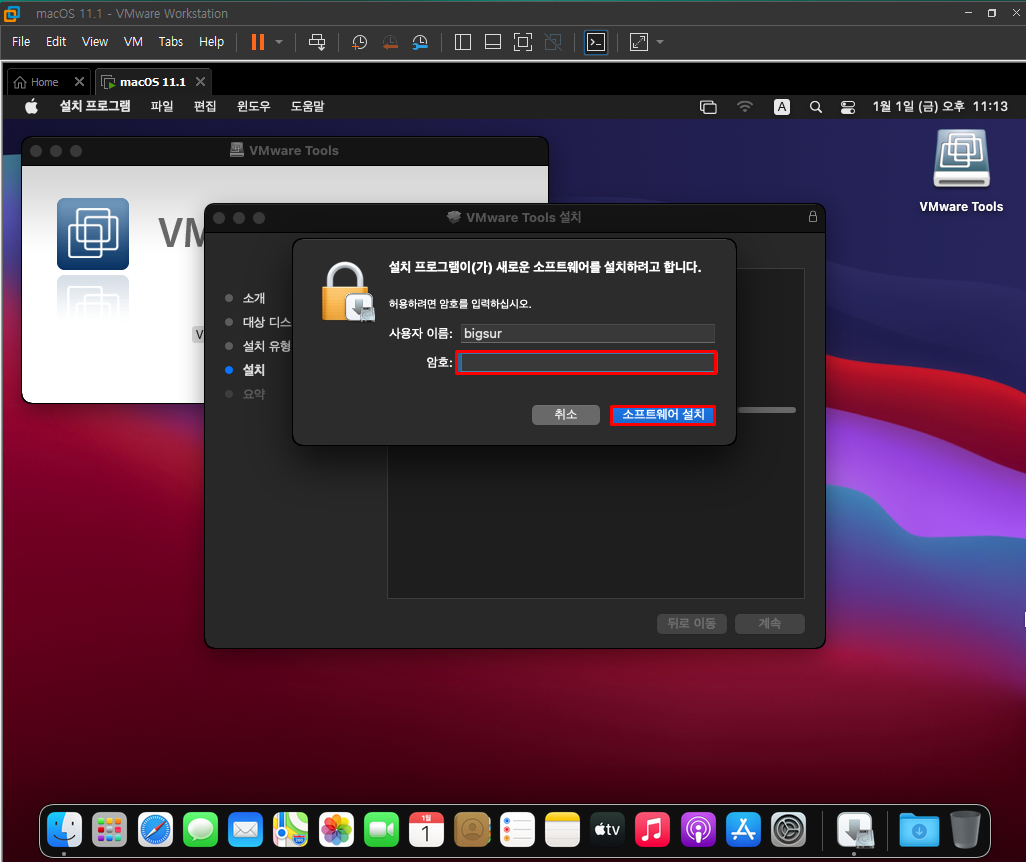Screen dimensions: 1026x862
Task: Open Control Center in the menu bar
Action: tap(848, 107)
